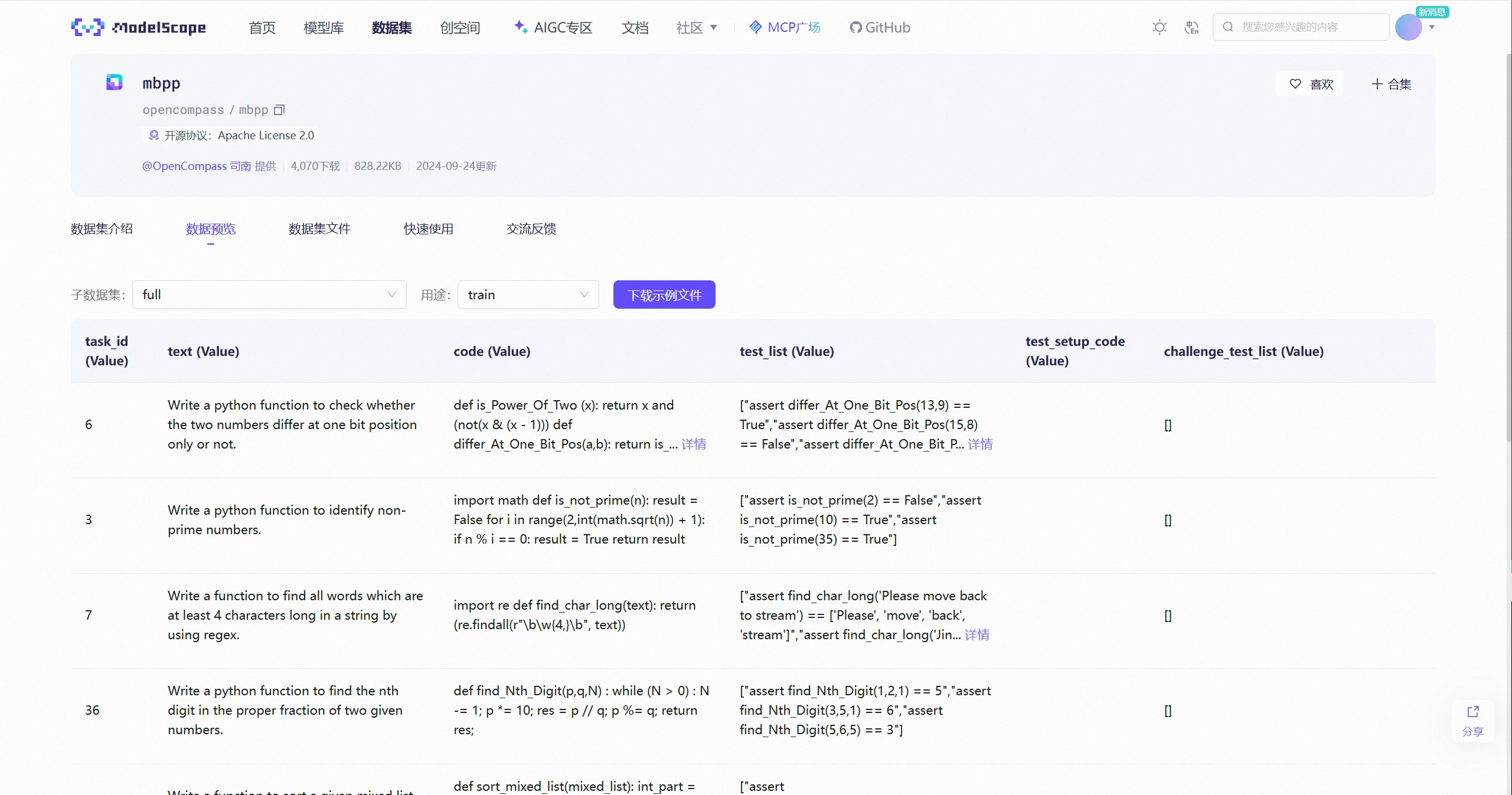Open 数据集 in the navigation
The height and width of the screenshot is (795, 1512).
392,27
